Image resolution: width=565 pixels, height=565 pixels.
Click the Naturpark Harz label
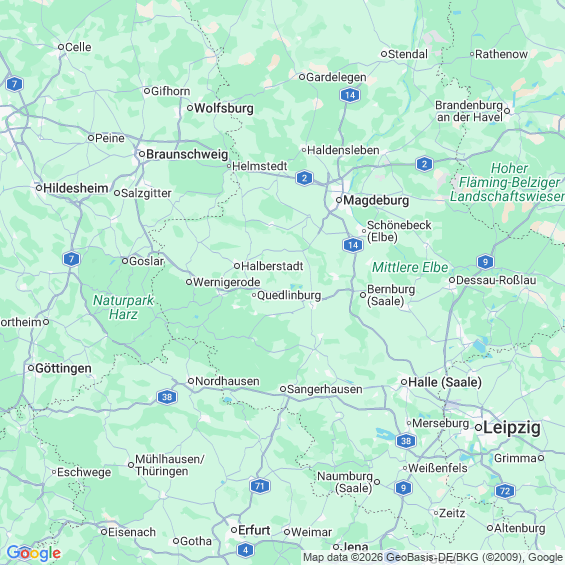(x=123, y=307)
